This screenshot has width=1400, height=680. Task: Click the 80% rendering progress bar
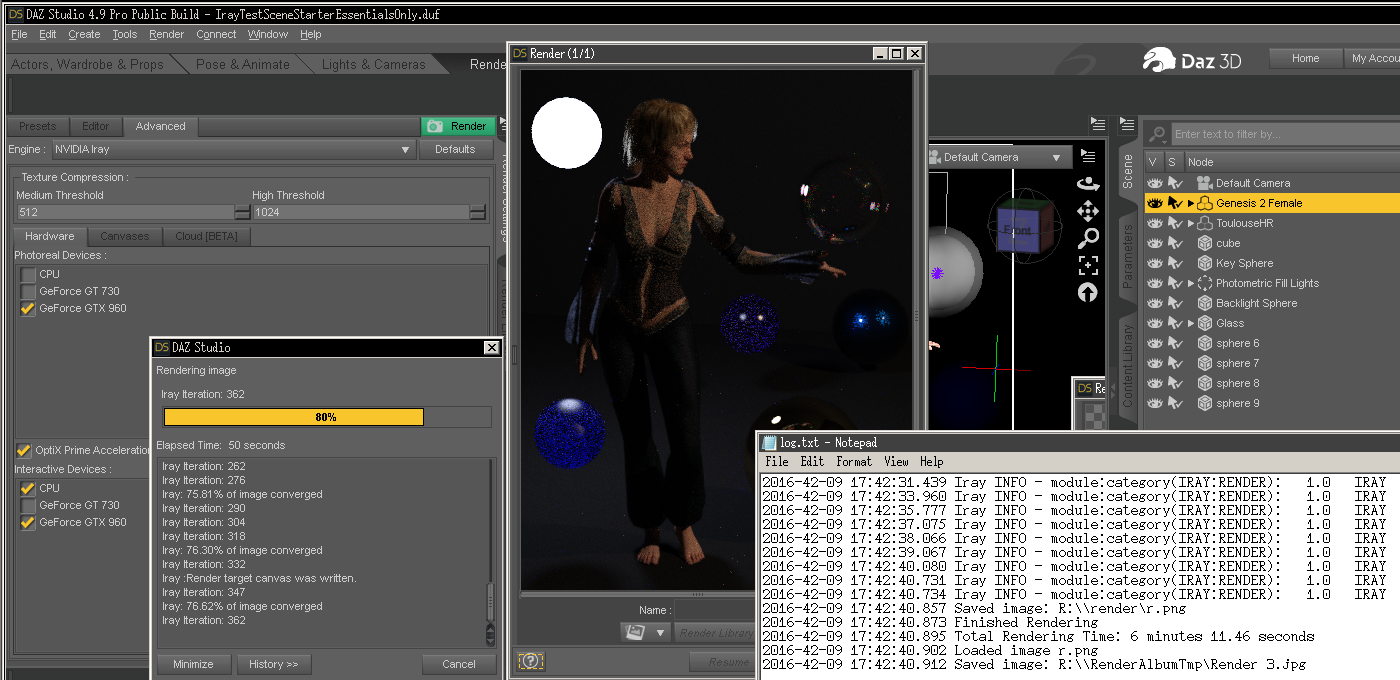click(327, 417)
